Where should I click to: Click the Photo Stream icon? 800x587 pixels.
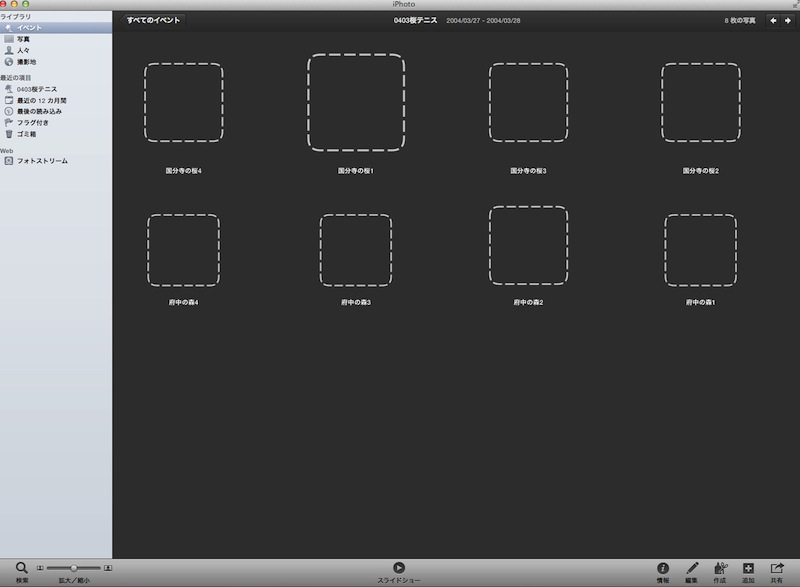click(9, 161)
